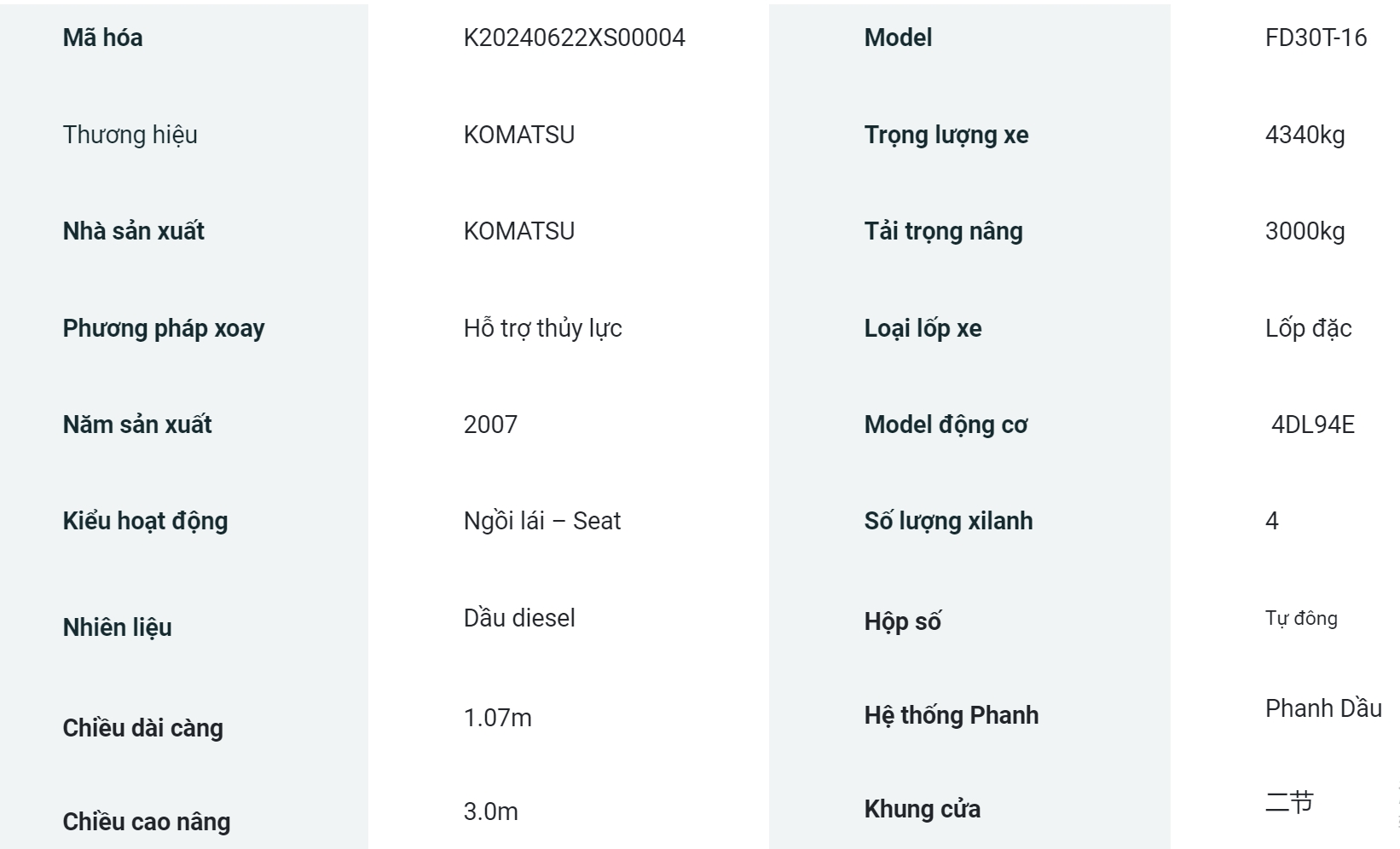
Task: Select the code K20240622XS00004
Action: pyautogui.click(x=574, y=38)
